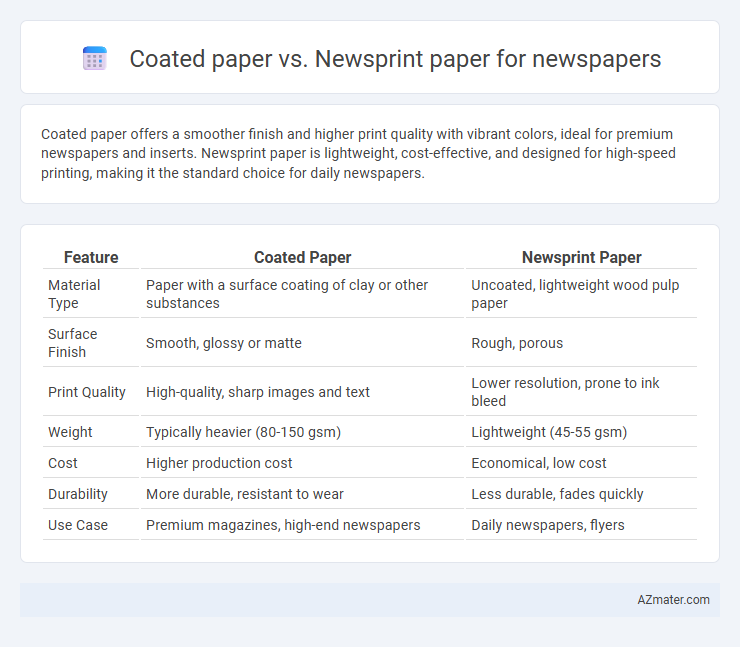Click 'Uncoated, lightweight wood pulp paper' cell

[581, 294]
